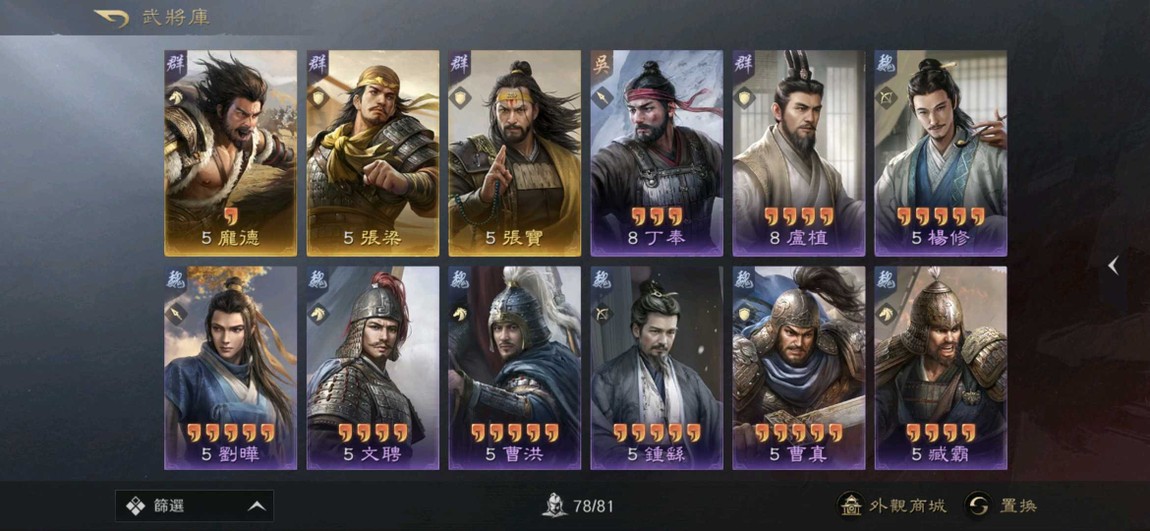The width and height of the screenshot is (1150, 531).
Task: Click the up chevron on the filter box
Action: [256, 505]
